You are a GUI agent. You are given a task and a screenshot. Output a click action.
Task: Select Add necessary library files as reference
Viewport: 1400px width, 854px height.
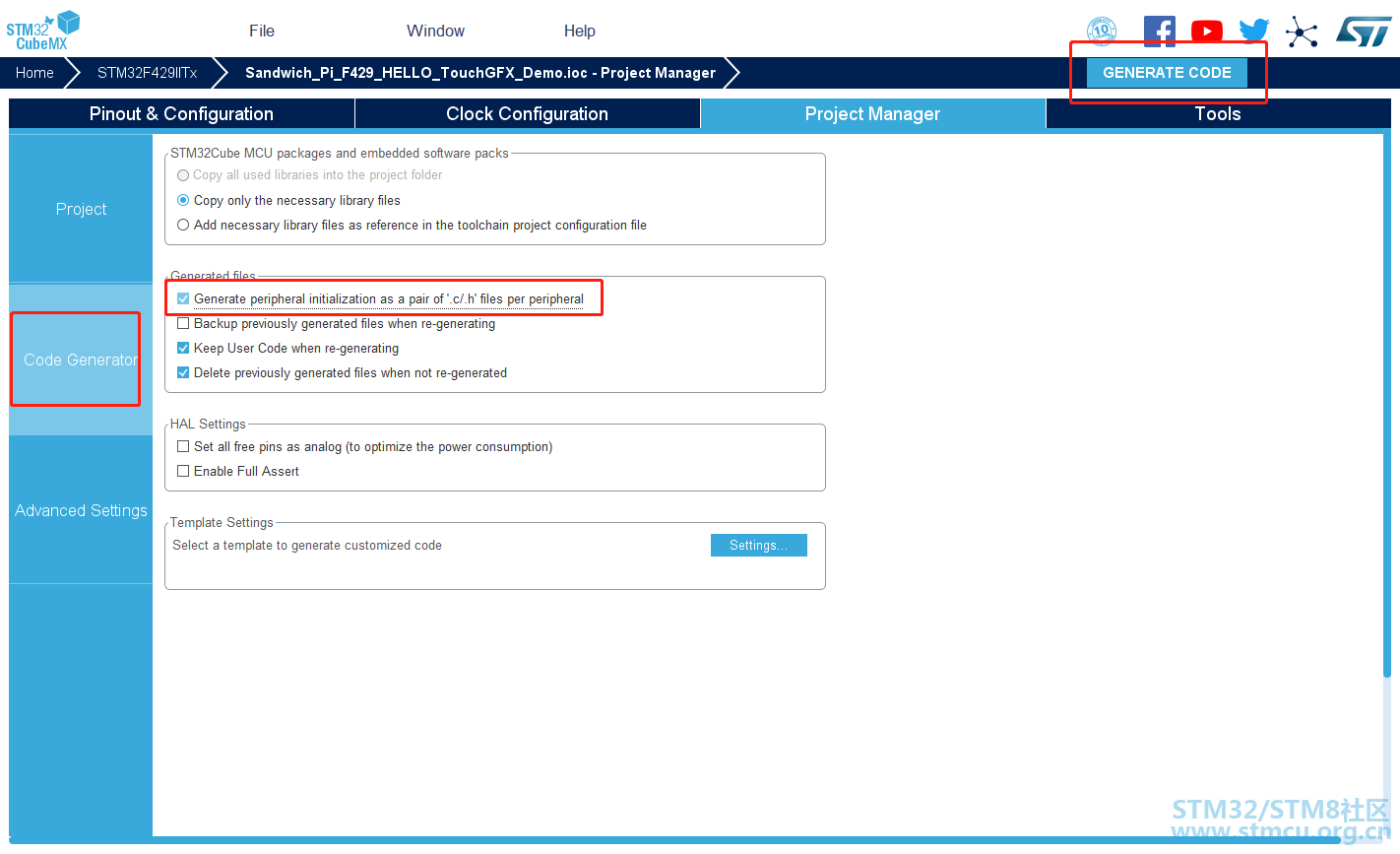[183, 225]
